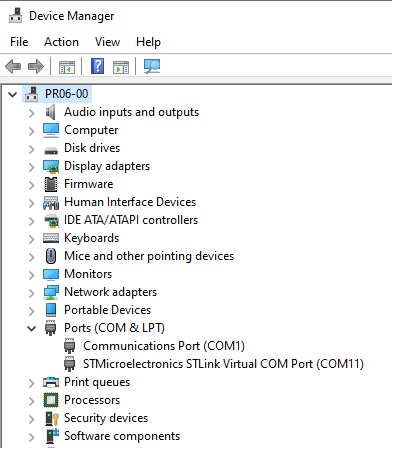This screenshot has width=394, height=452.
Task: Select Mice and other pointing devices
Action: (x=149, y=256)
